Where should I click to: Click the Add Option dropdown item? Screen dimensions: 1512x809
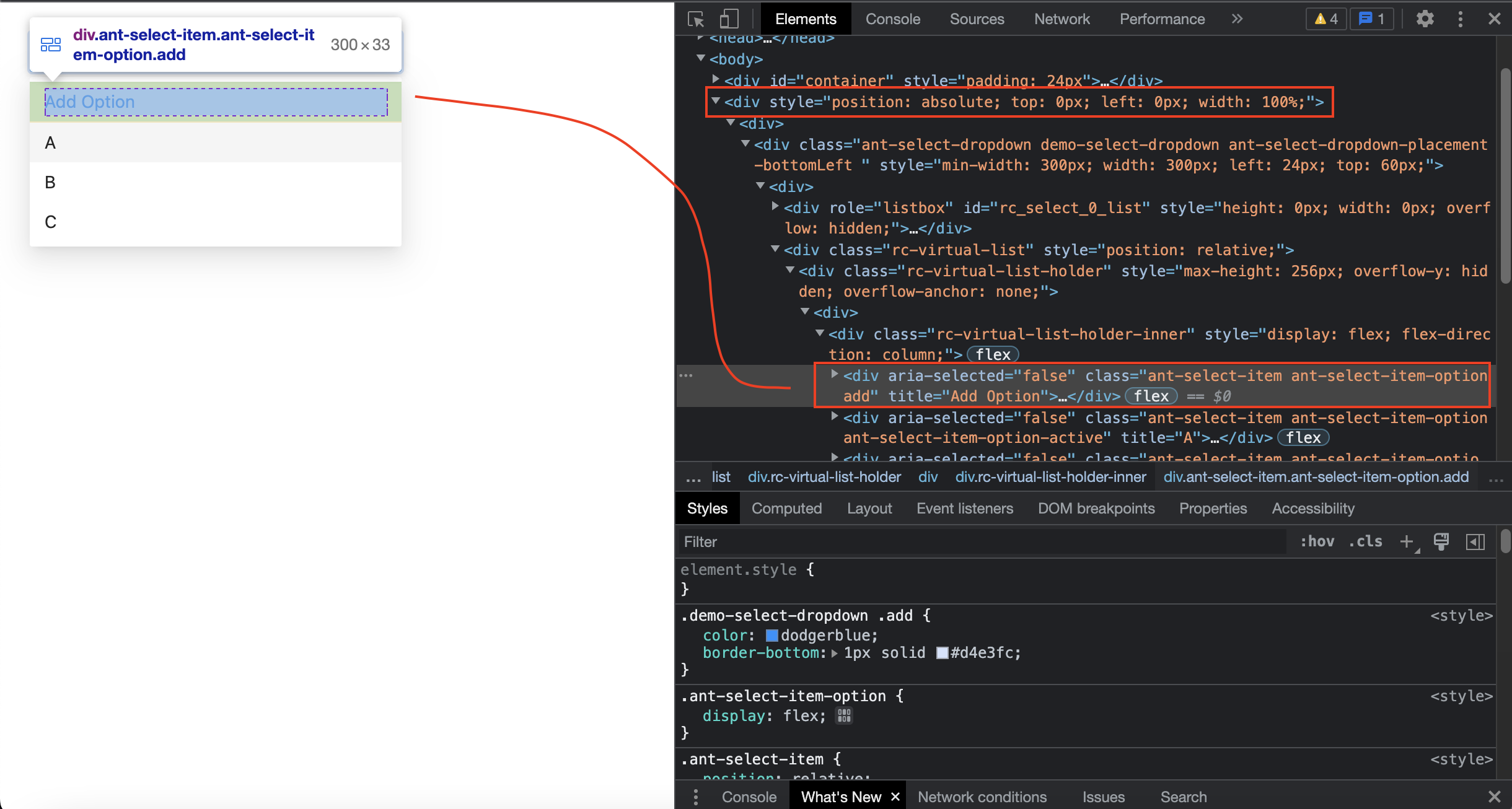pos(216,102)
